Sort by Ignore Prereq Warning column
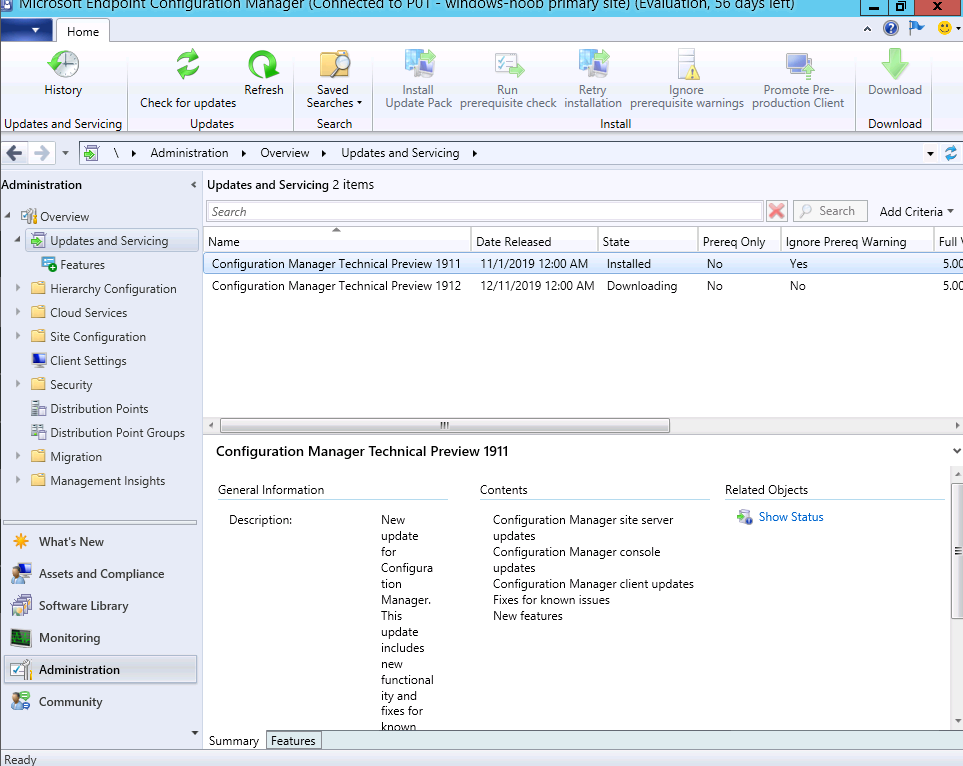963x766 pixels. pos(857,241)
